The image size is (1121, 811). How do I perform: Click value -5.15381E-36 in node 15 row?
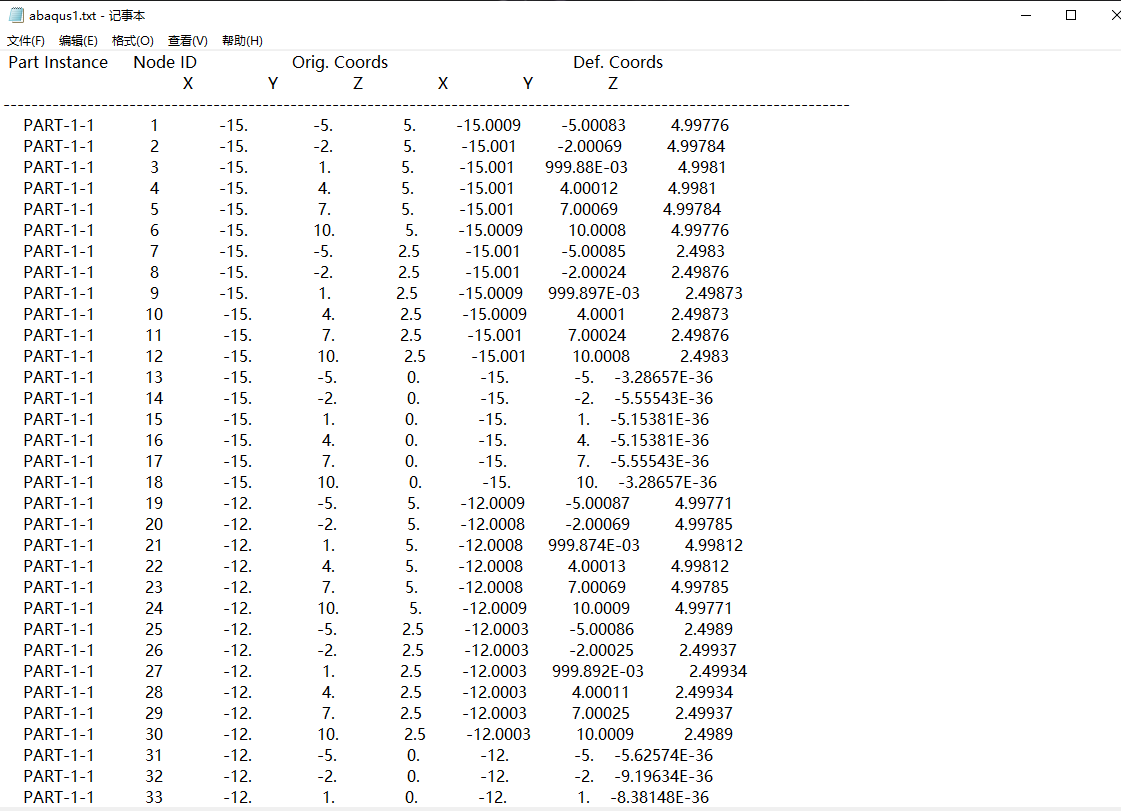(659, 419)
